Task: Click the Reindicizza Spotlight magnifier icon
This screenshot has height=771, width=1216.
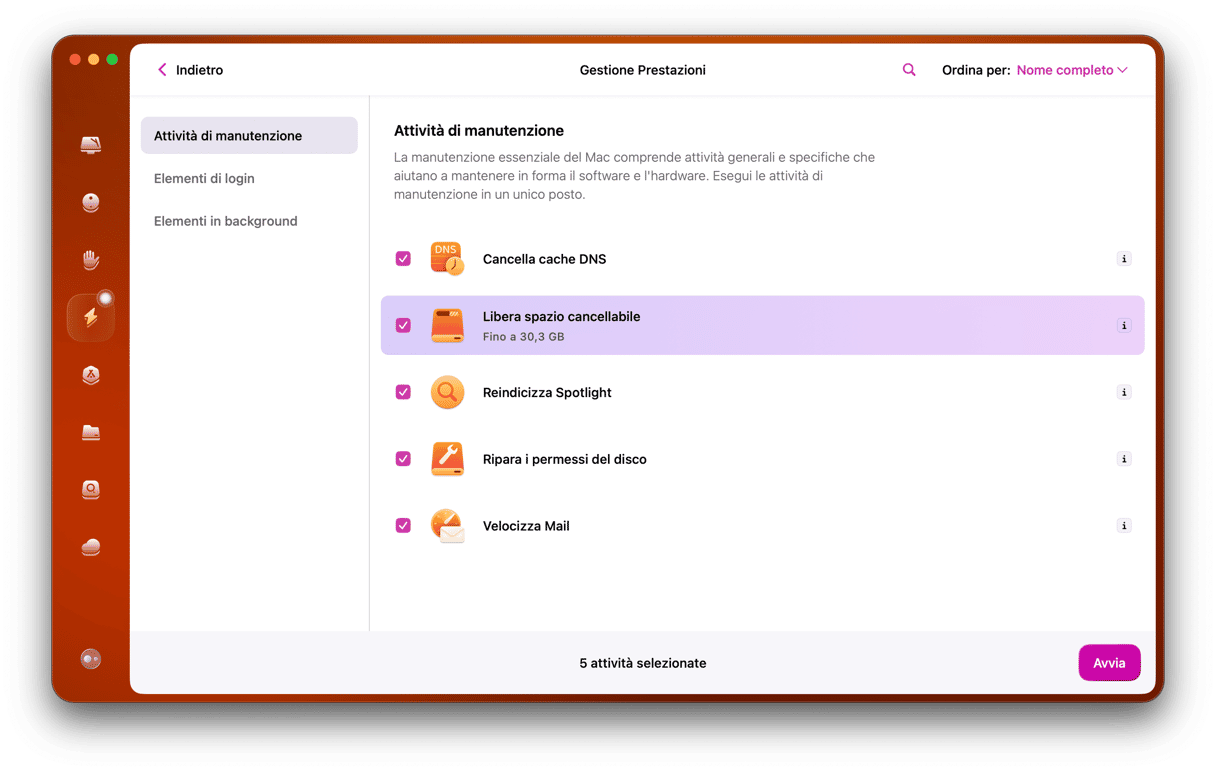Action: tap(447, 392)
